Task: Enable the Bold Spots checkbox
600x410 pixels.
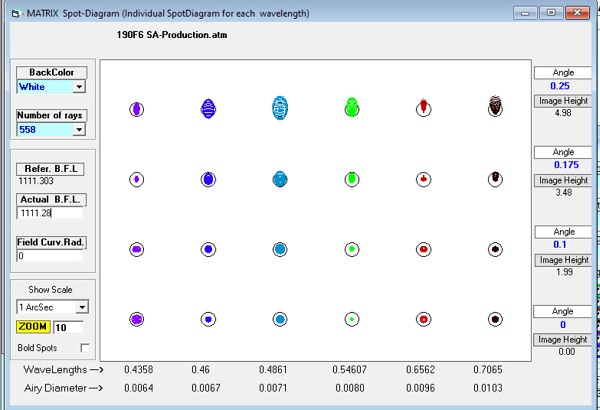Action: 83,346
